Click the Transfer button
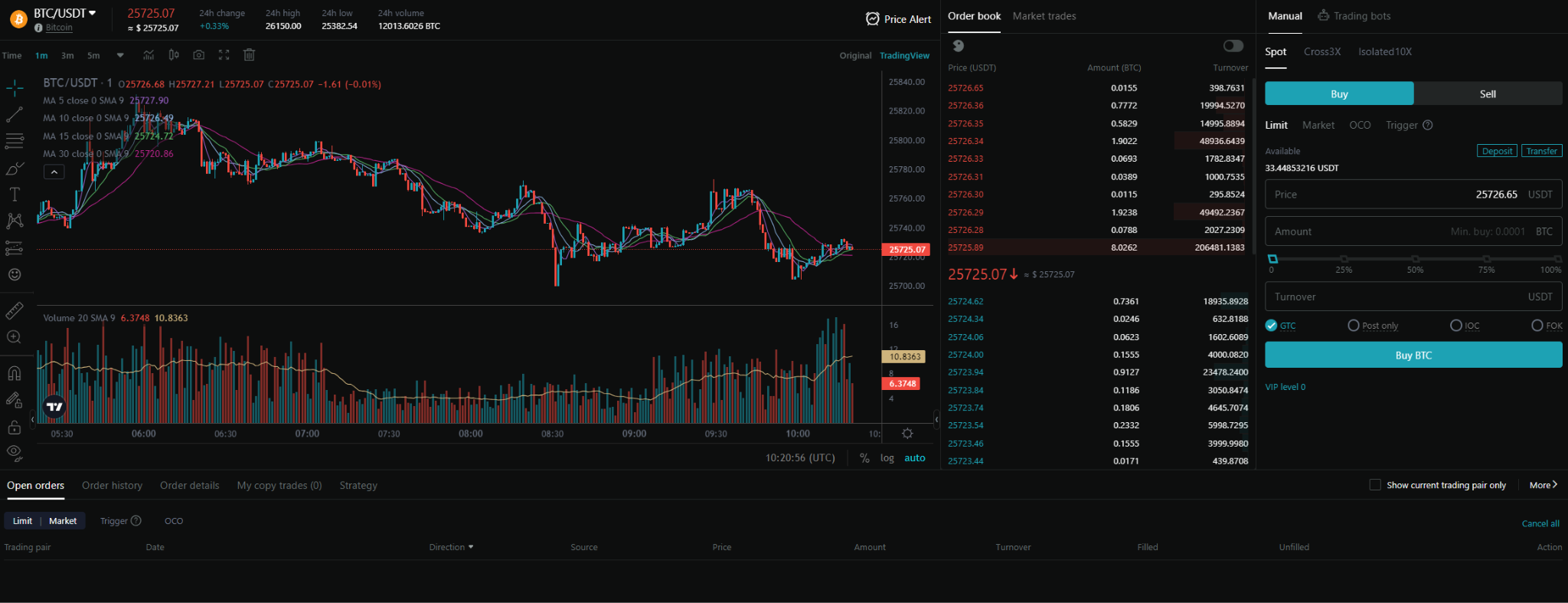 coord(1542,151)
